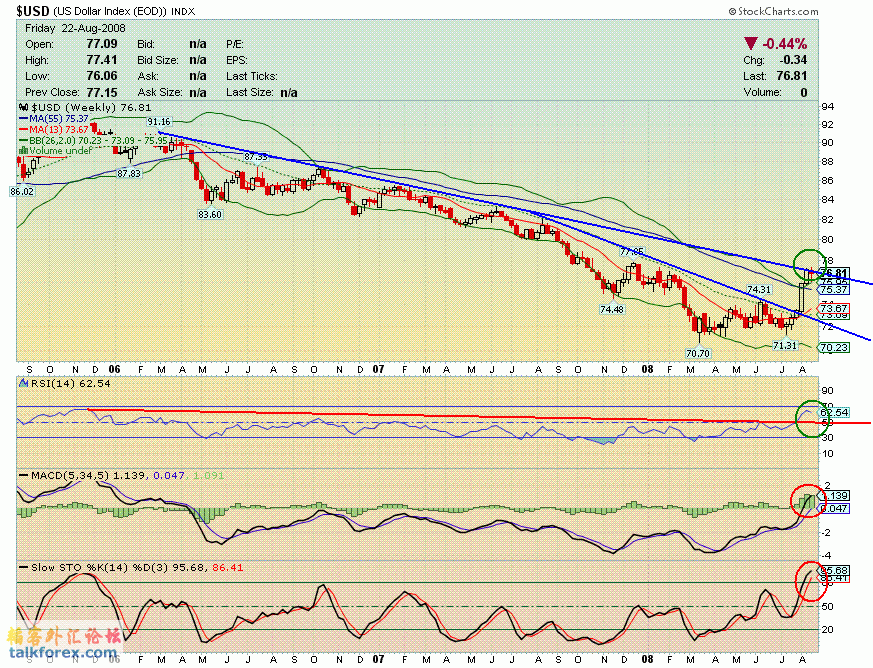This screenshot has height=668, width=873.
Task: Select the date text Friday 22-Aug-2008
Action: pos(75,28)
